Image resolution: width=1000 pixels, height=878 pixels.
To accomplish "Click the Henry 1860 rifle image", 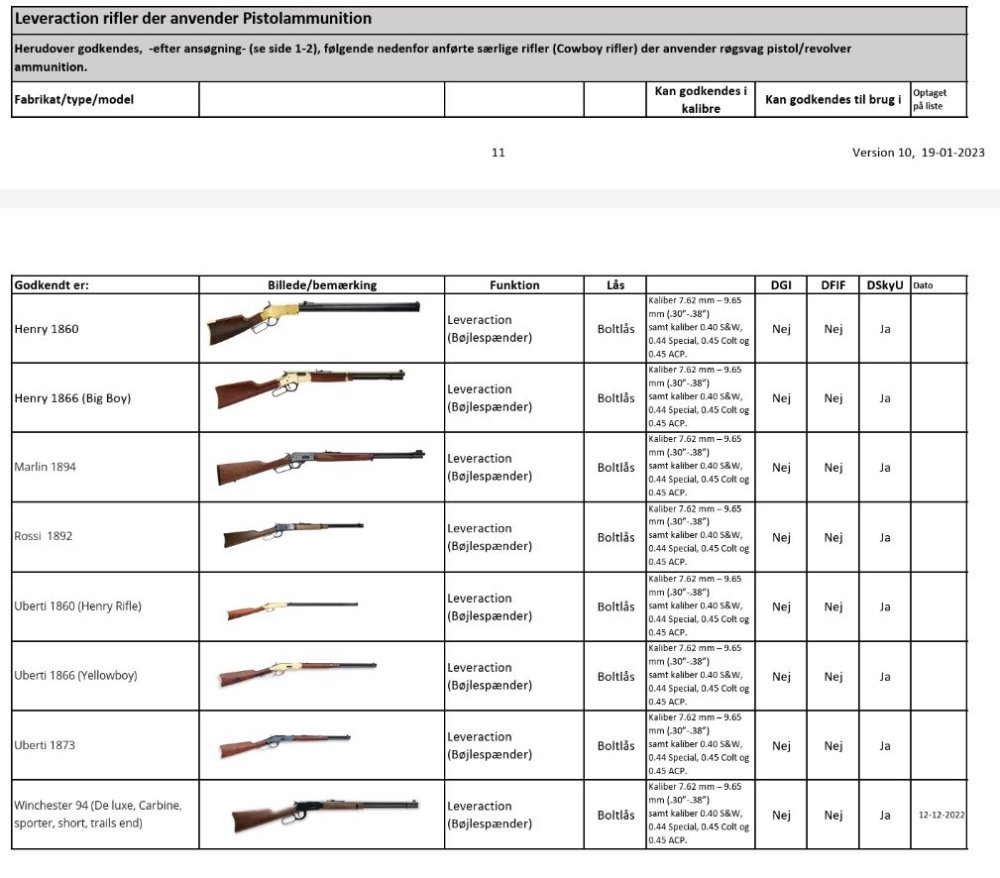I will coord(314,323).
